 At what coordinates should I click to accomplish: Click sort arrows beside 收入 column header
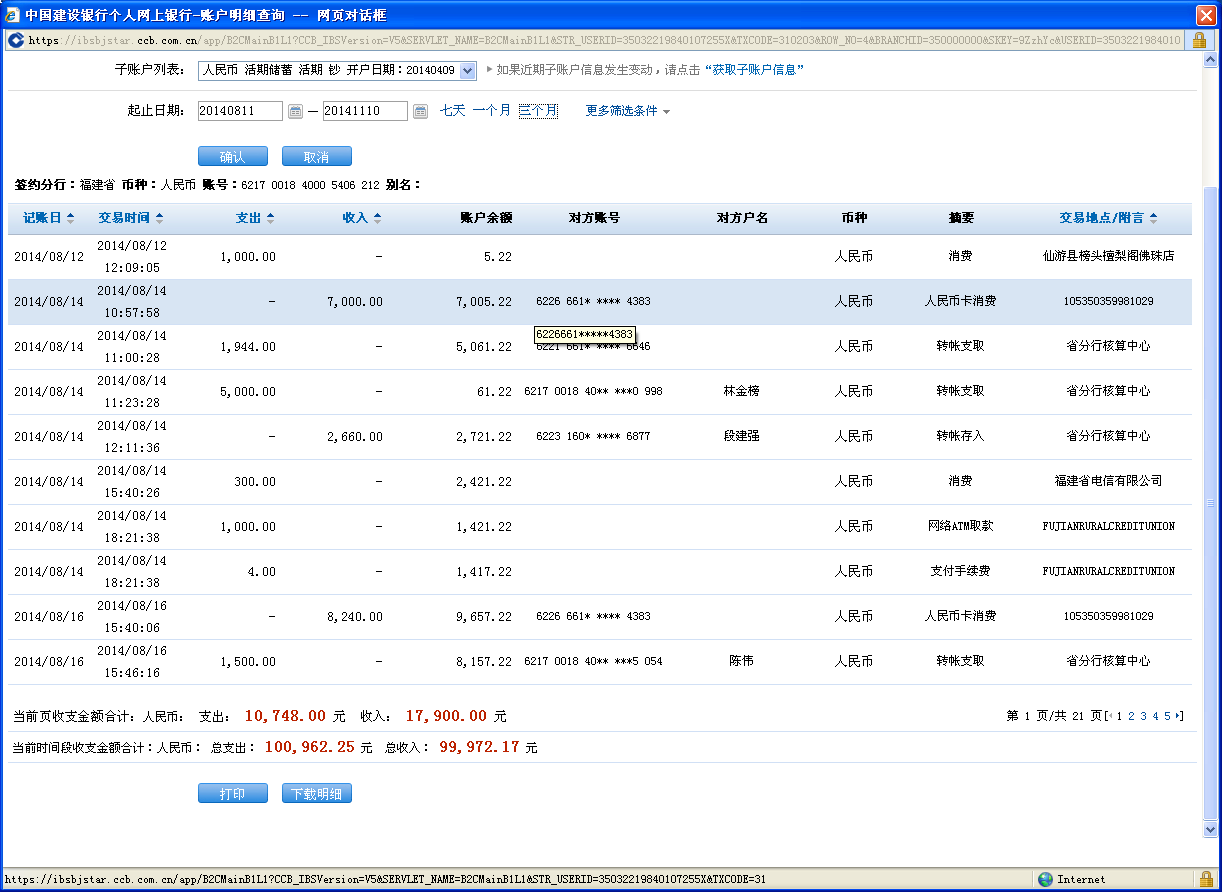tap(377, 218)
